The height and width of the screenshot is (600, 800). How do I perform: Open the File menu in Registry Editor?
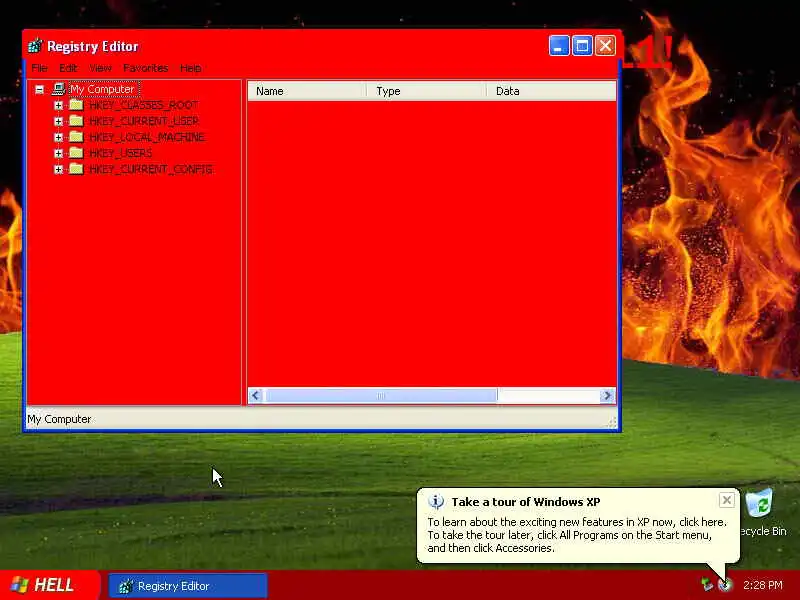click(39, 68)
